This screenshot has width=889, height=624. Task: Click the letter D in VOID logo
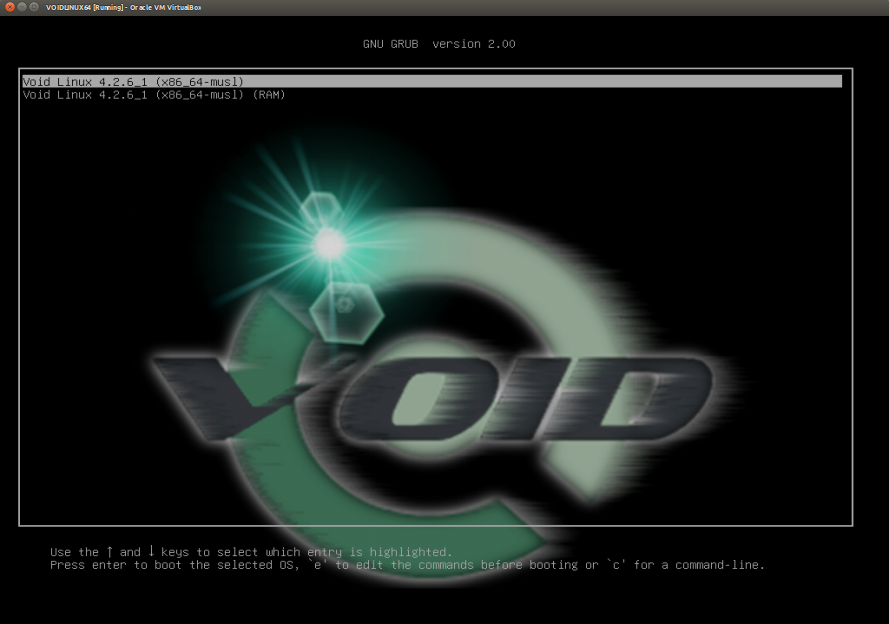[640, 400]
